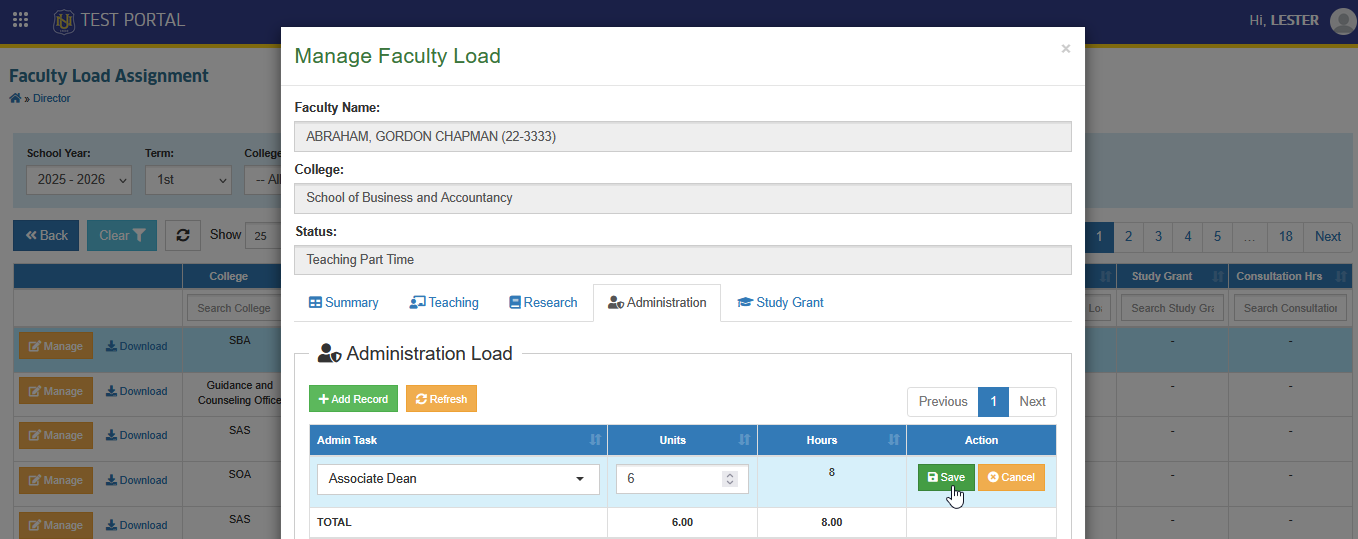Screen dimensions: 1358x539
Task: Open the Study Grant tab
Action: 780,302
